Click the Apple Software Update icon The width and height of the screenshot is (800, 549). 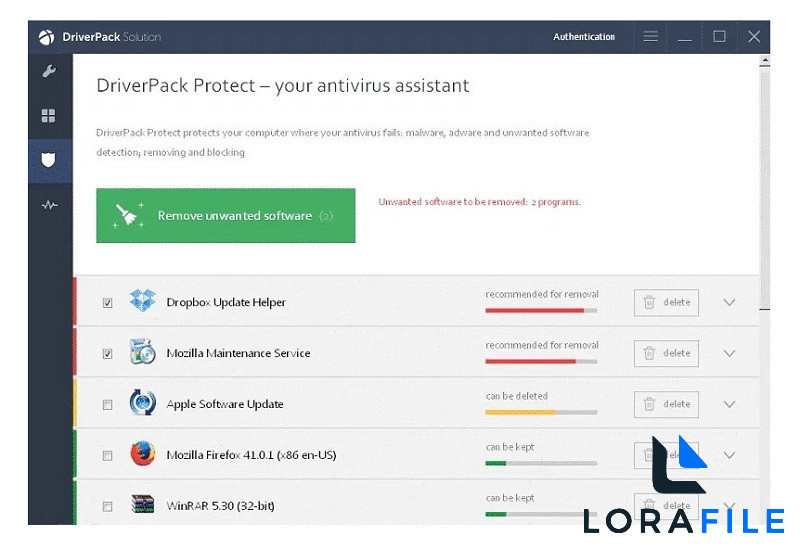coord(142,403)
